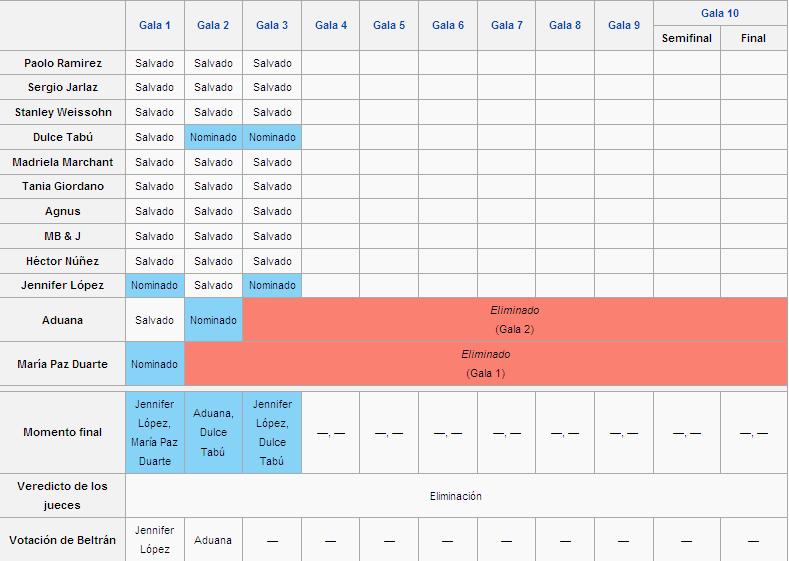
Task: Open the Gala 1 link
Action: (x=154, y=25)
